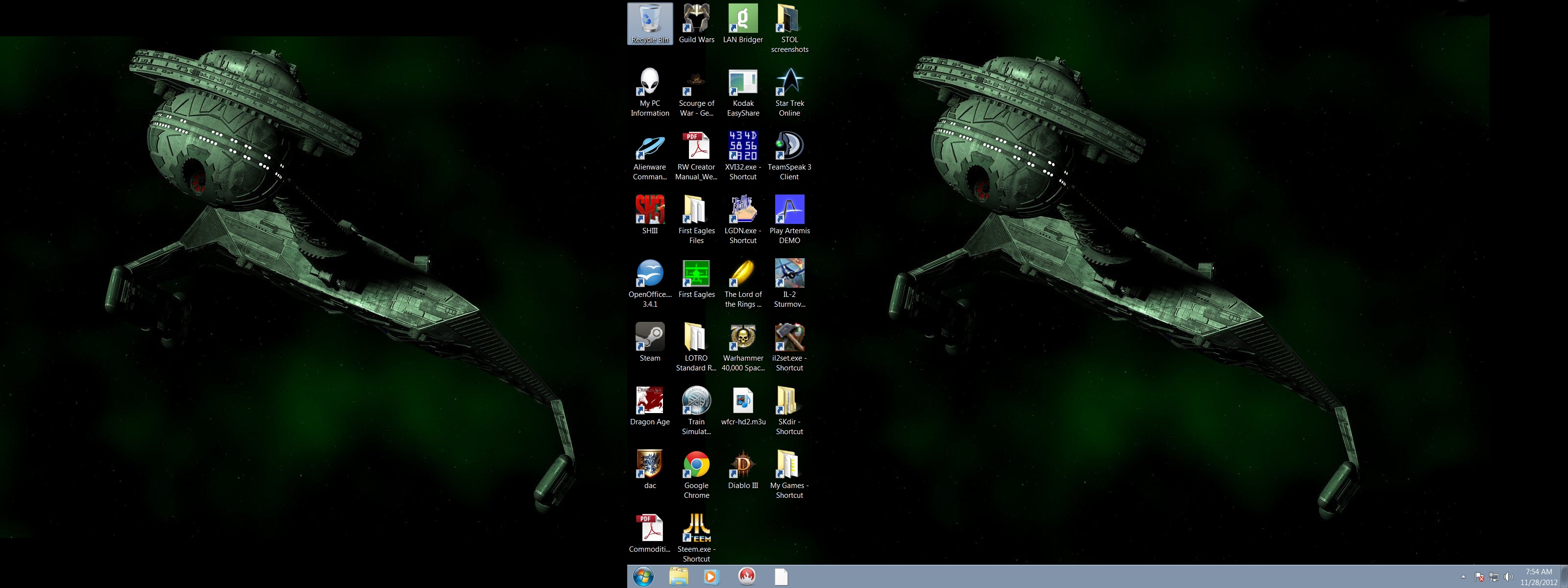Launch Google Chrome from the desktop
1568x588 pixels.
696,465
